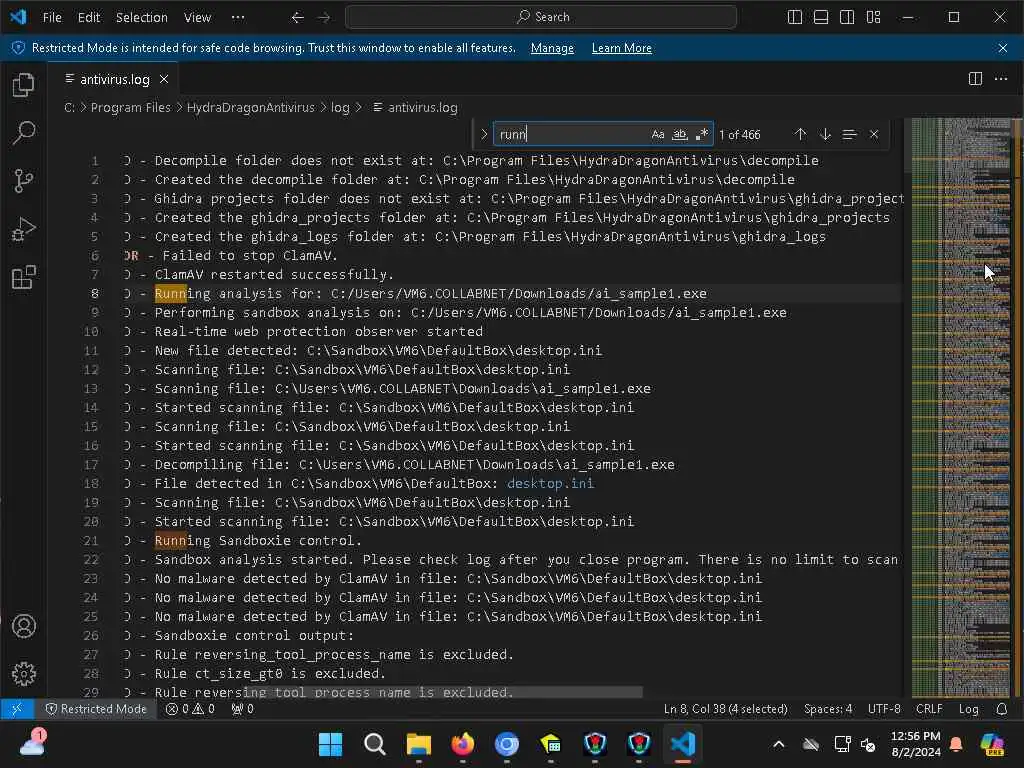Expand the Replace toggle chevron in find widget
1024x768 pixels.
coord(484,135)
